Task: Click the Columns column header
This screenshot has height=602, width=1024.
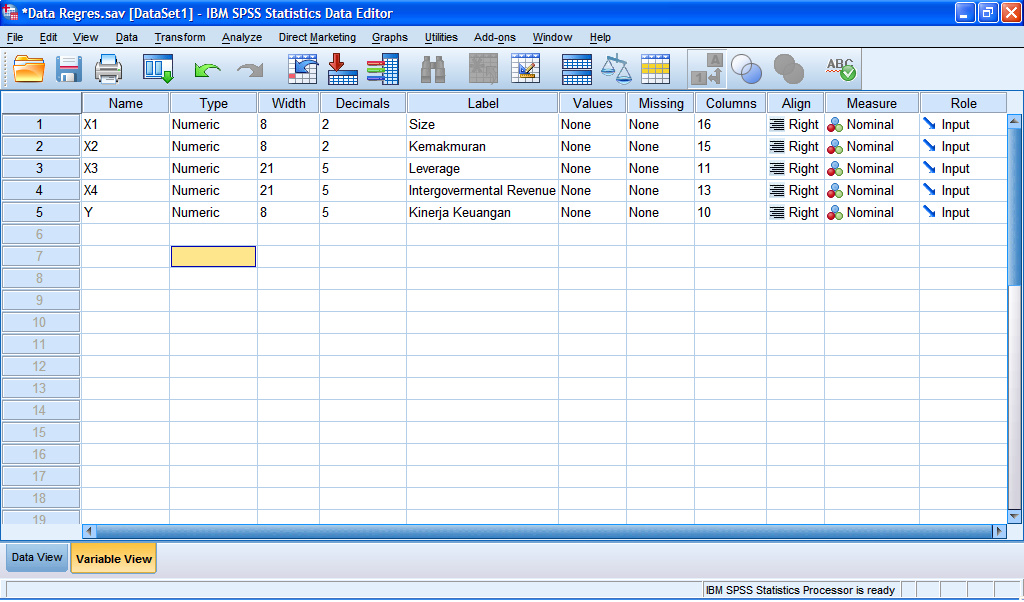Action: 730,103
